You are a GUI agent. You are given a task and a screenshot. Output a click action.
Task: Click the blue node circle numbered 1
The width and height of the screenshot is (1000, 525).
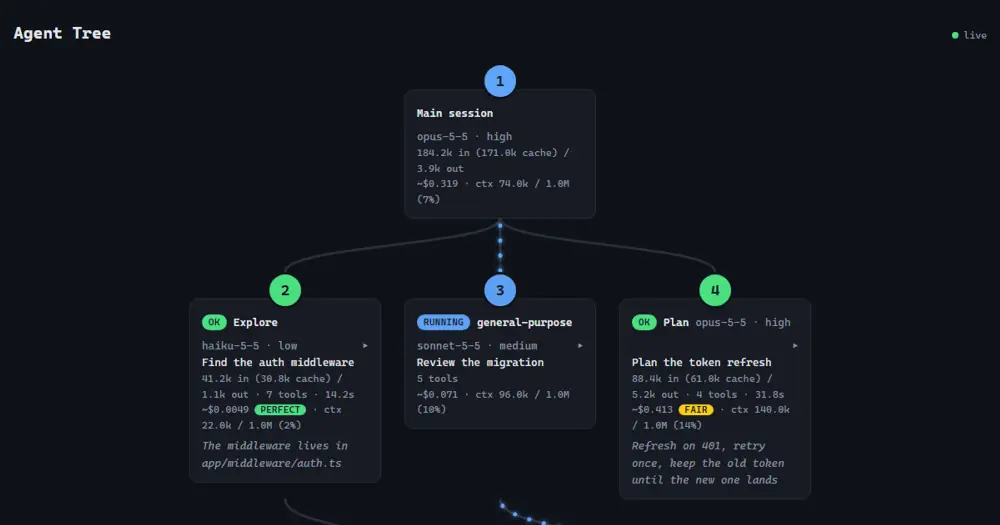(x=500, y=81)
